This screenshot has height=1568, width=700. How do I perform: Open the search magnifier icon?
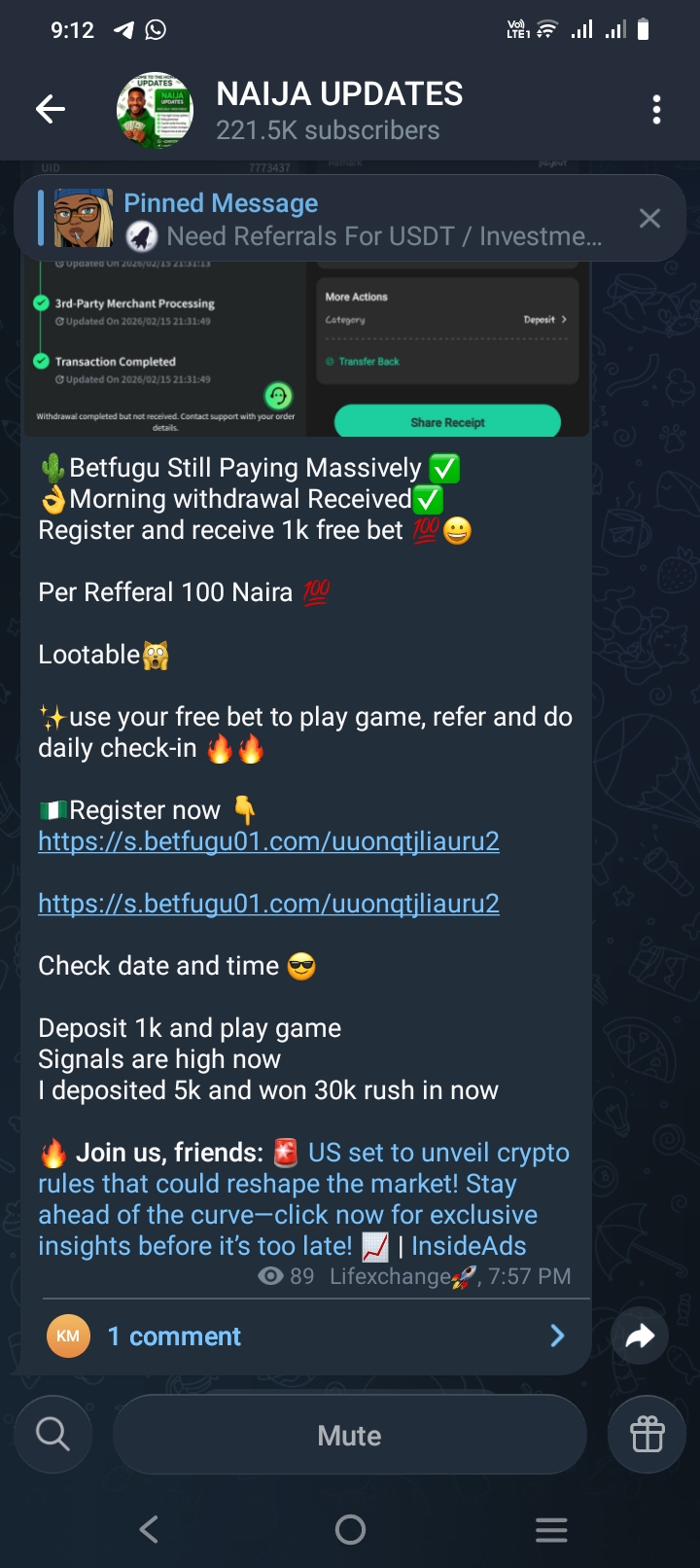click(x=53, y=1434)
